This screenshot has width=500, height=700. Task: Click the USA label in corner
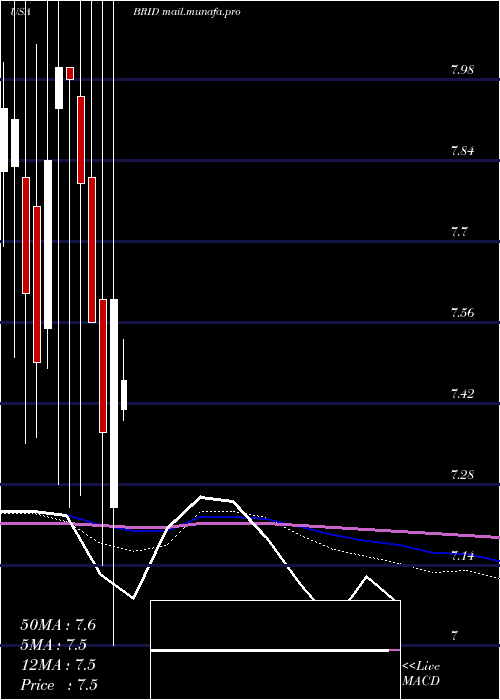tap(21, 12)
